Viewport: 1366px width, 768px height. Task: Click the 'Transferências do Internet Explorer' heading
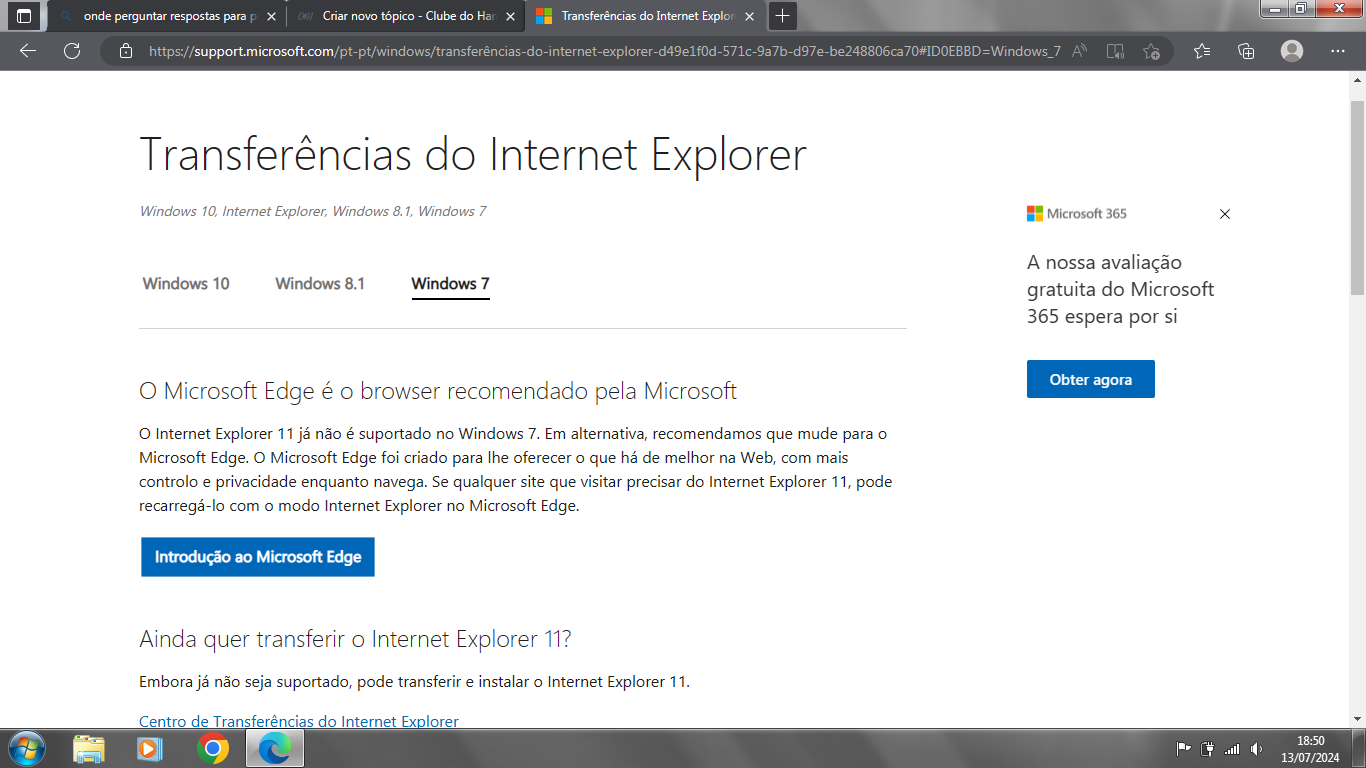click(x=473, y=155)
